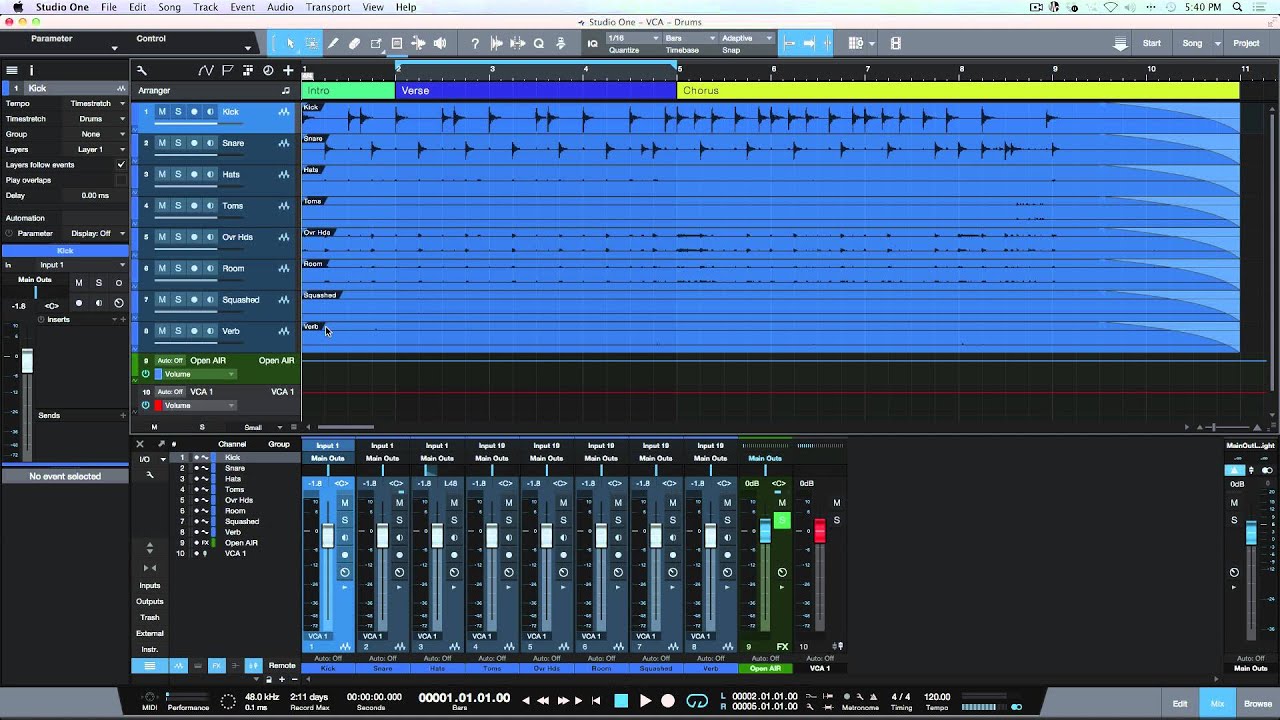Screen dimensions: 1280x720
Task: Open the Timestretch Drums dropdown
Action: coord(96,119)
